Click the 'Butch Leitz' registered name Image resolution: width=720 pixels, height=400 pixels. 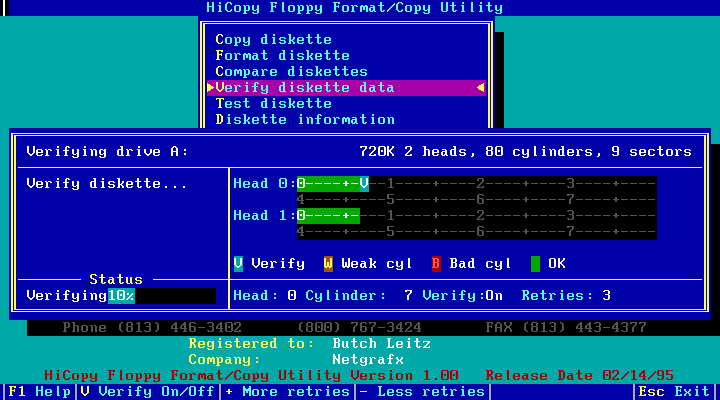[382, 344]
